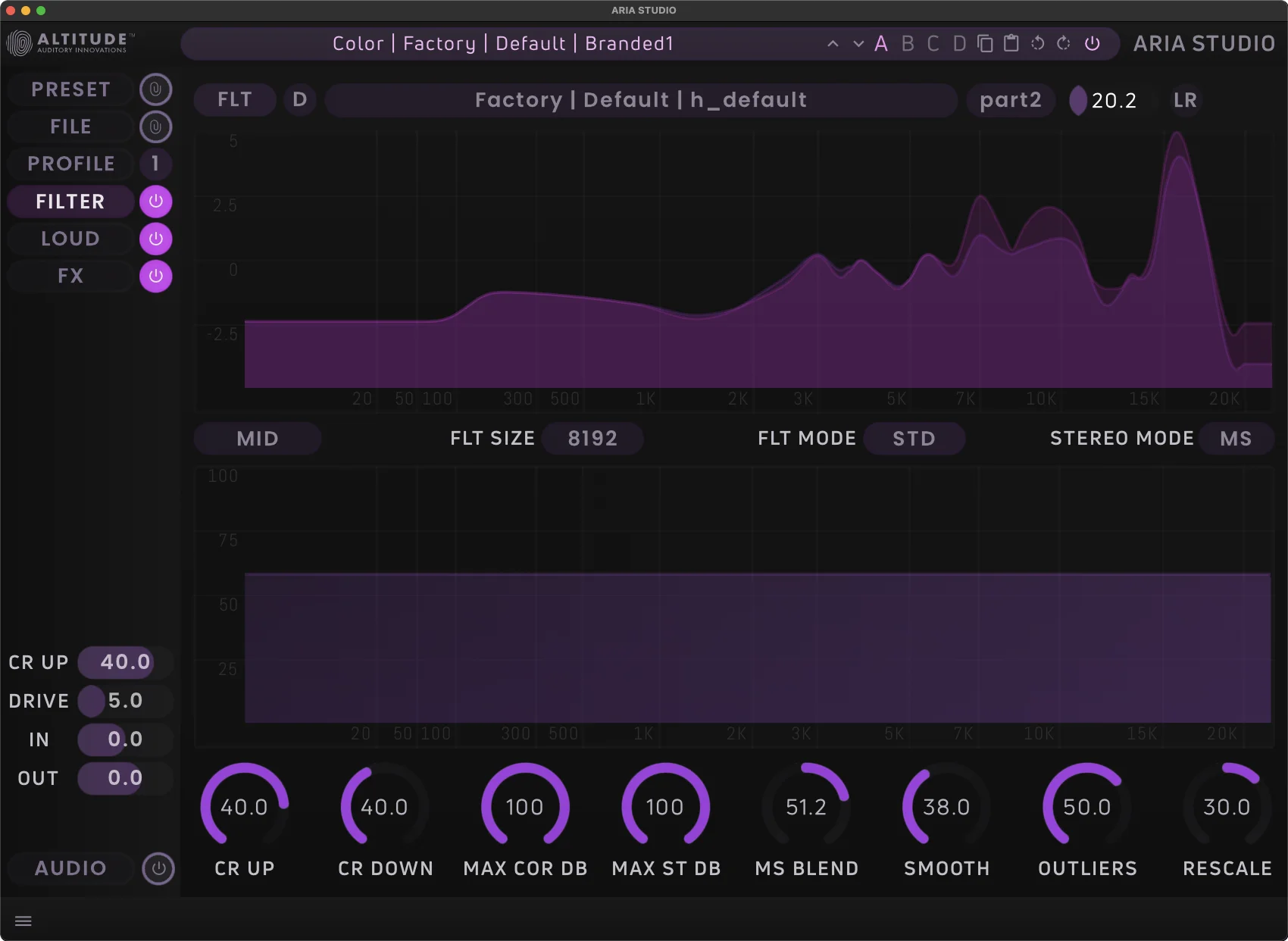The height and width of the screenshot is (941, 1288).
Task: Click the DRIVE slider
Action: [x=124, y=701]
